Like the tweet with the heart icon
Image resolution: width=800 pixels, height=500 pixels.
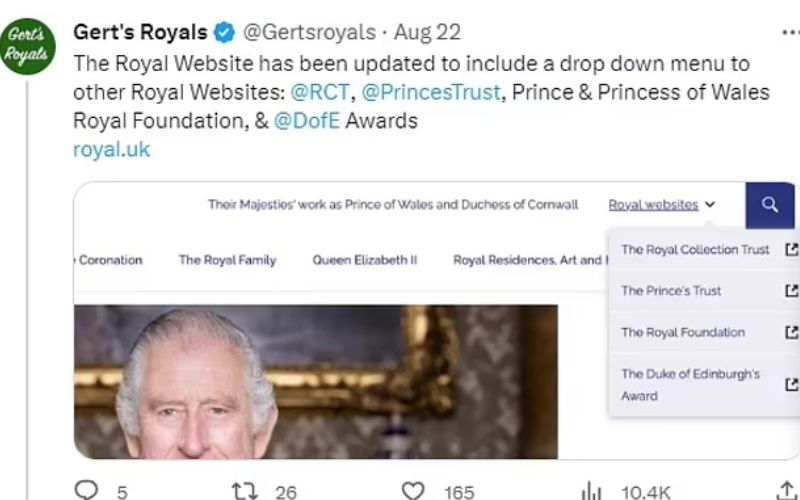coord(412,491)
